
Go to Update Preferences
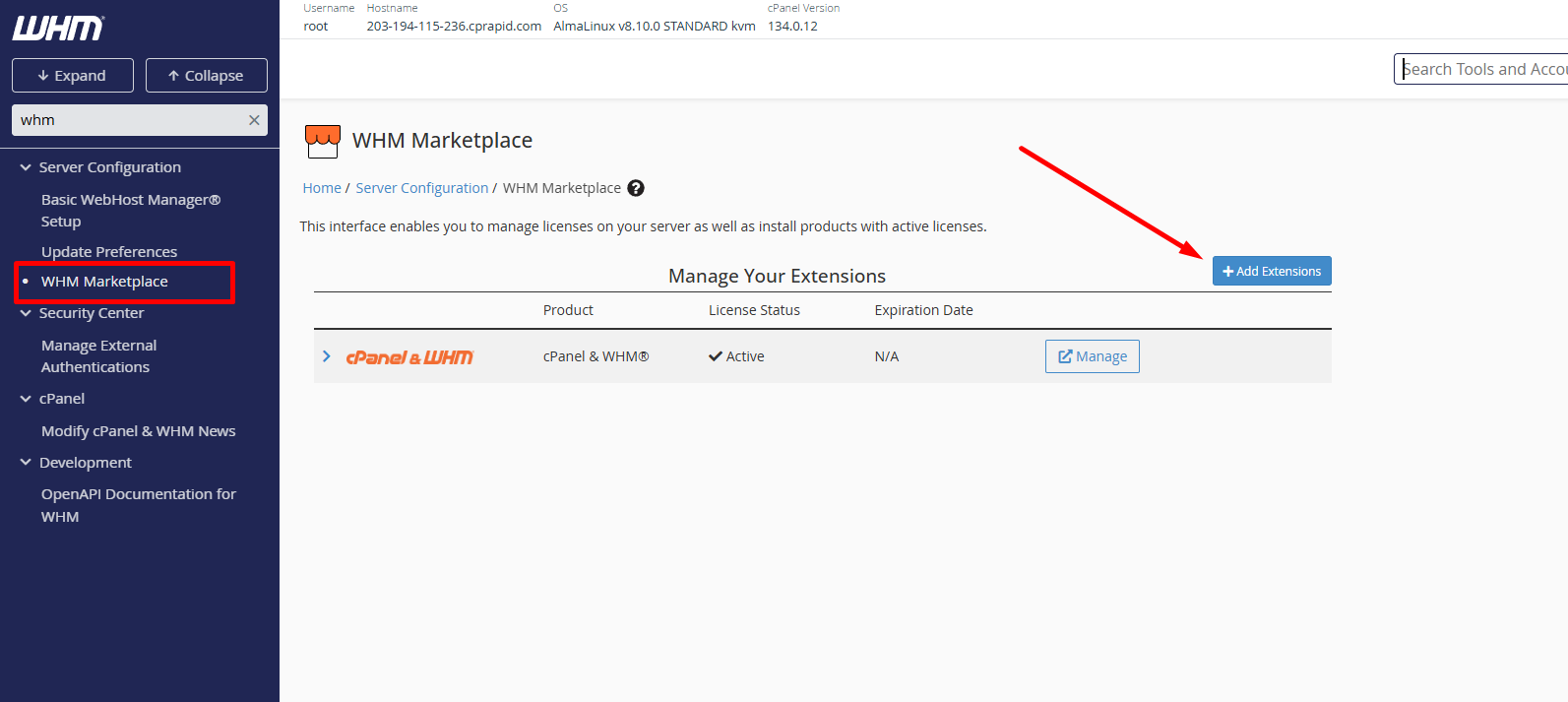point(109,252)
